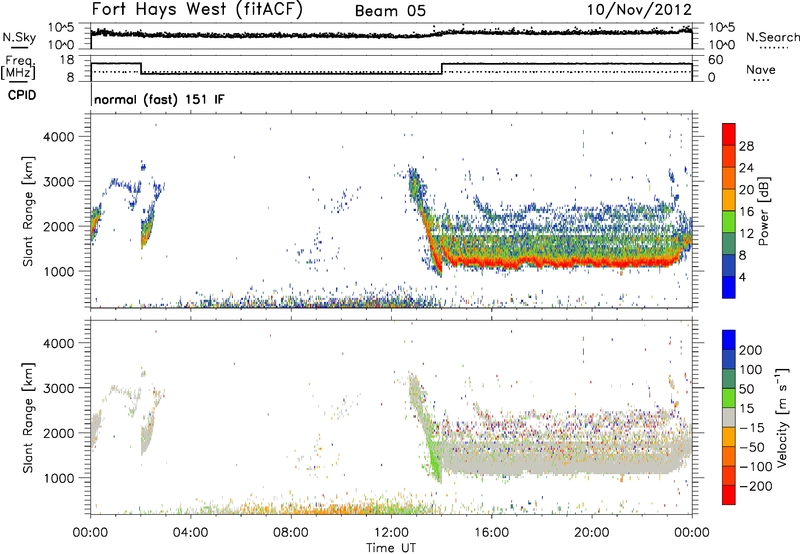800x554 pixels.
Task: Click the "-50" velocity colorbar value
Action: pyautogui.click(x=751, y=447)
